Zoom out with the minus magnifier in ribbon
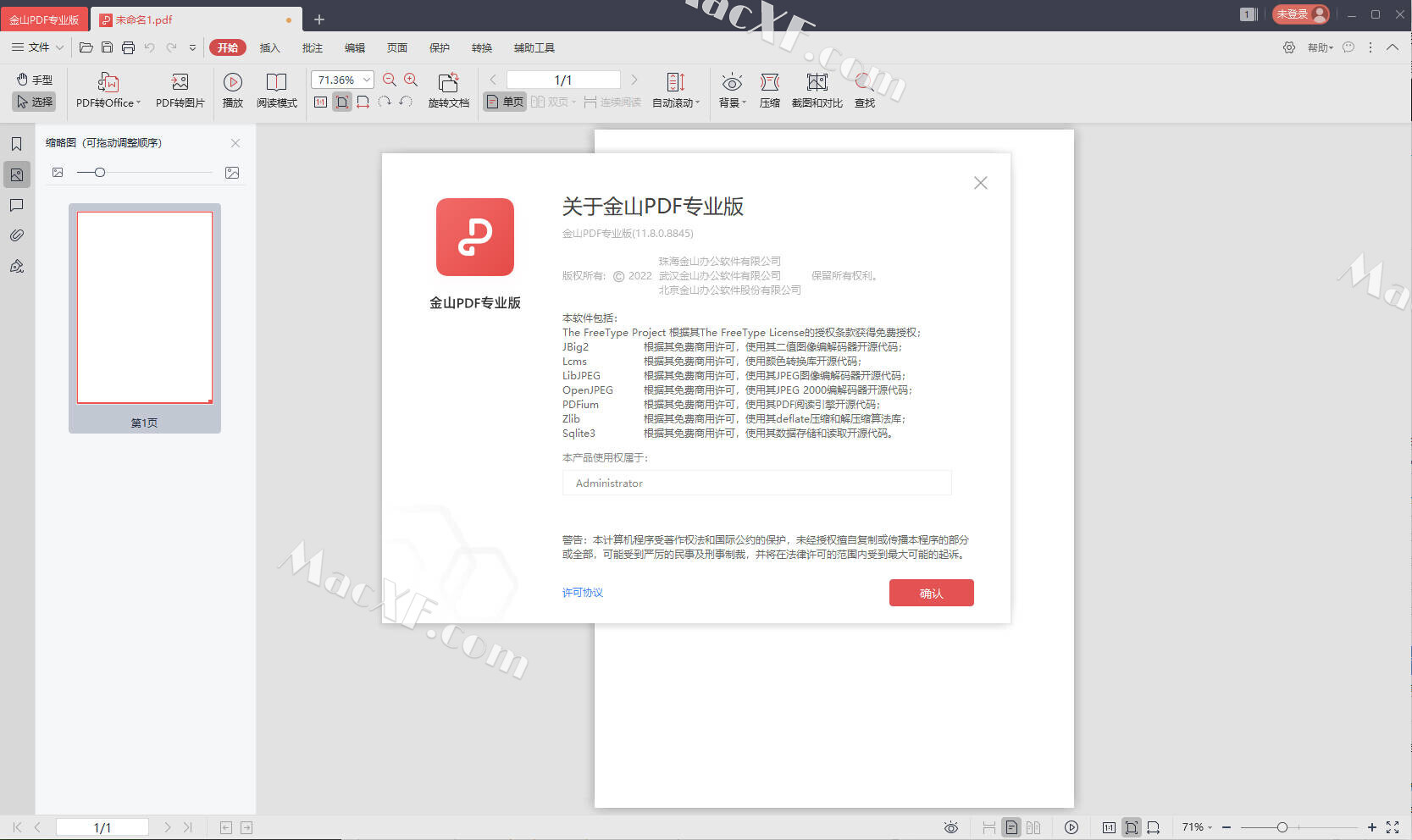1412x840 pixels. coord(390,80)
